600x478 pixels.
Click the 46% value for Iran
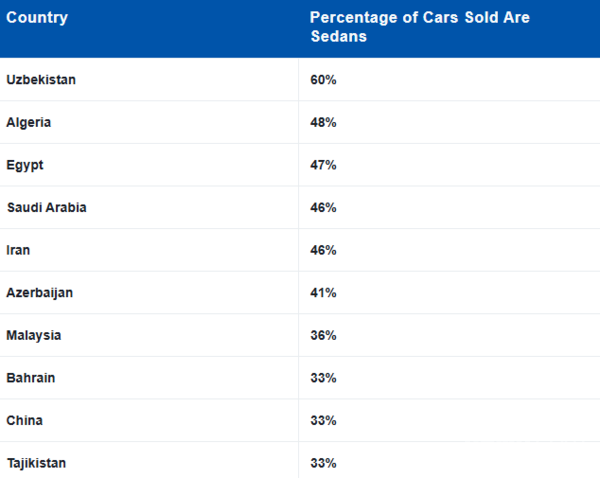tap(323, 250)
